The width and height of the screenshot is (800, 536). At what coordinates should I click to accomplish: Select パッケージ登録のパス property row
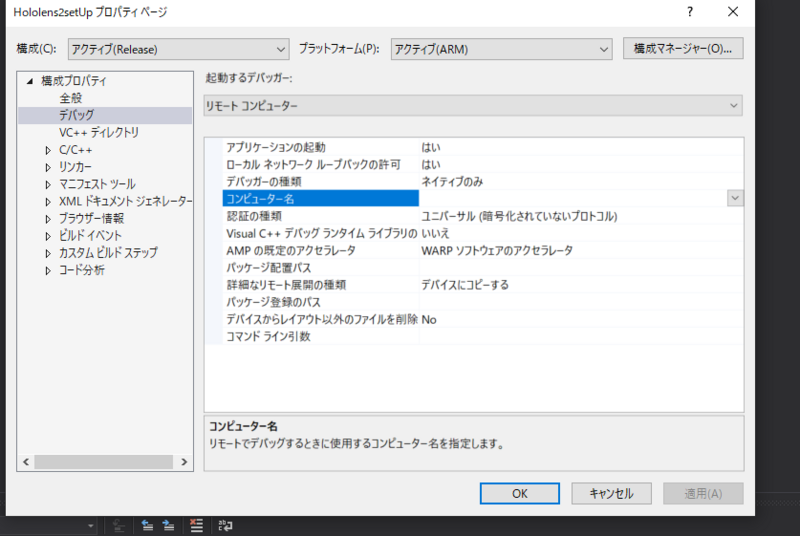(x=483, y=302)
